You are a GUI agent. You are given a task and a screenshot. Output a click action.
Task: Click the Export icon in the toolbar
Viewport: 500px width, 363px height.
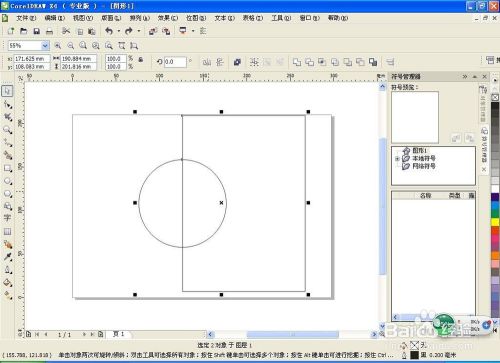pyautogui.click(x=166, y=31)
